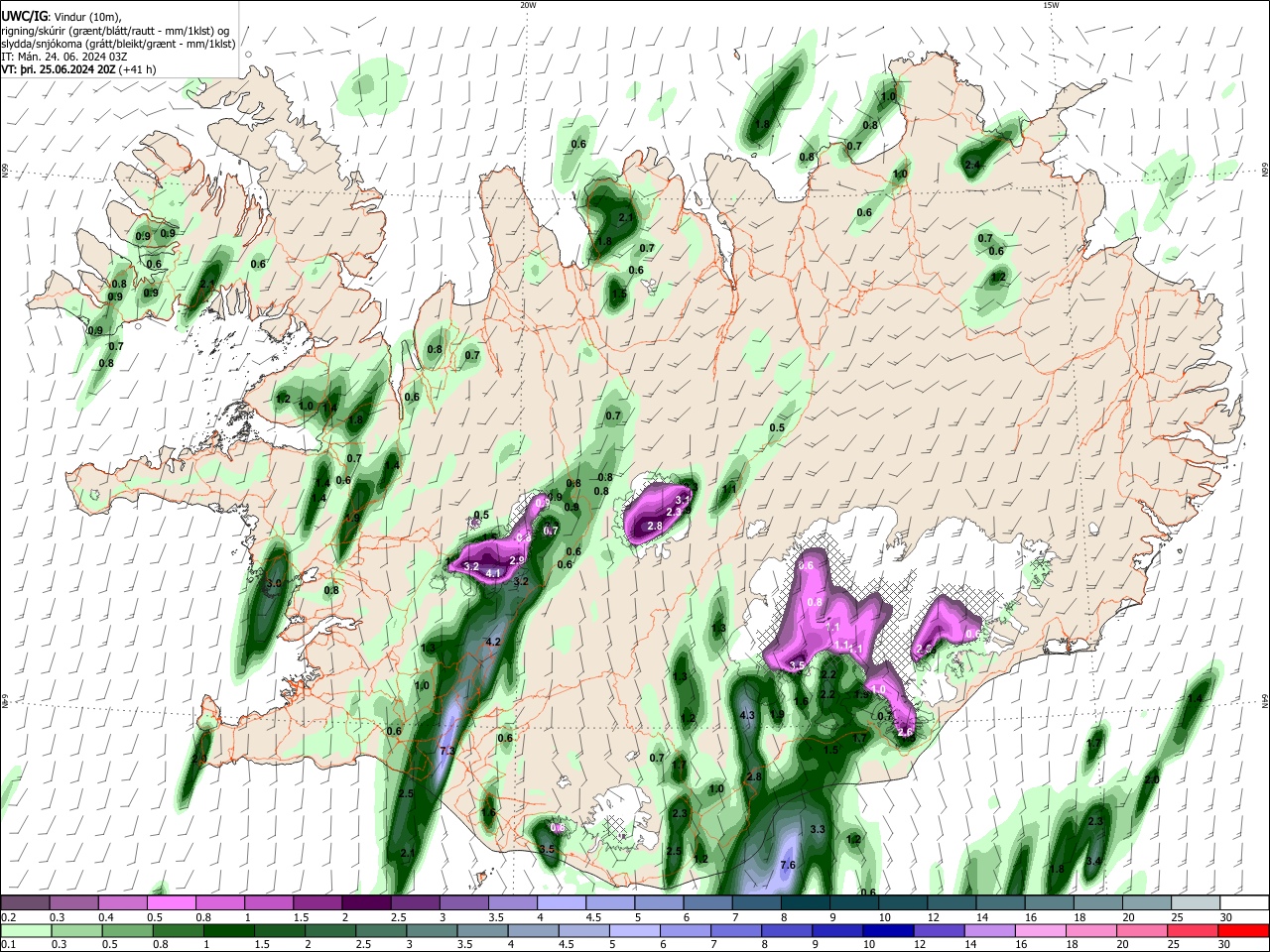The height and width of the screenshot is (952, 1270).
Task: Pick the bright magenta swatch labeled 0.5
Action: [171, 902]
